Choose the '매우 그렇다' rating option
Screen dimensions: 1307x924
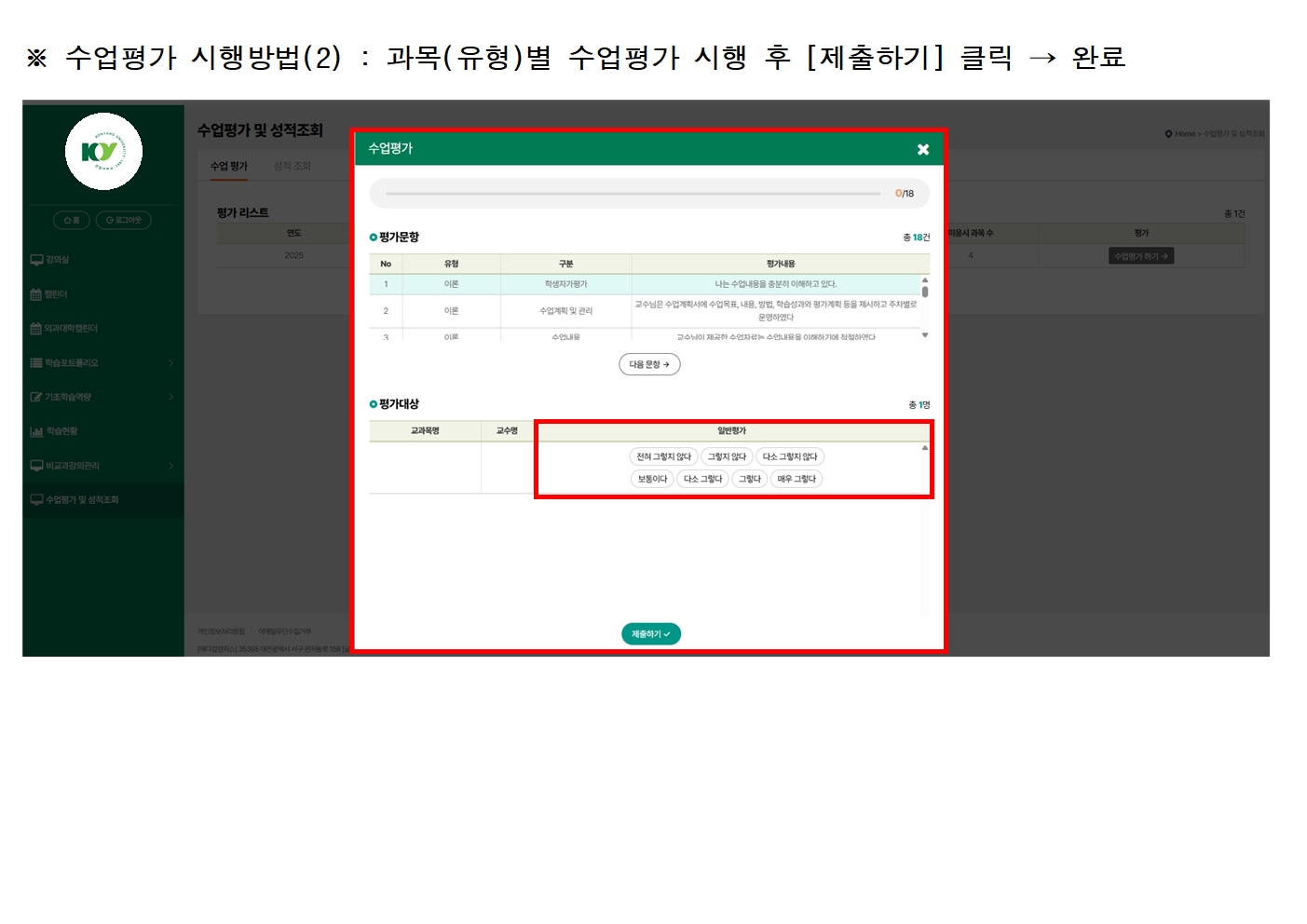click(796, 479)
